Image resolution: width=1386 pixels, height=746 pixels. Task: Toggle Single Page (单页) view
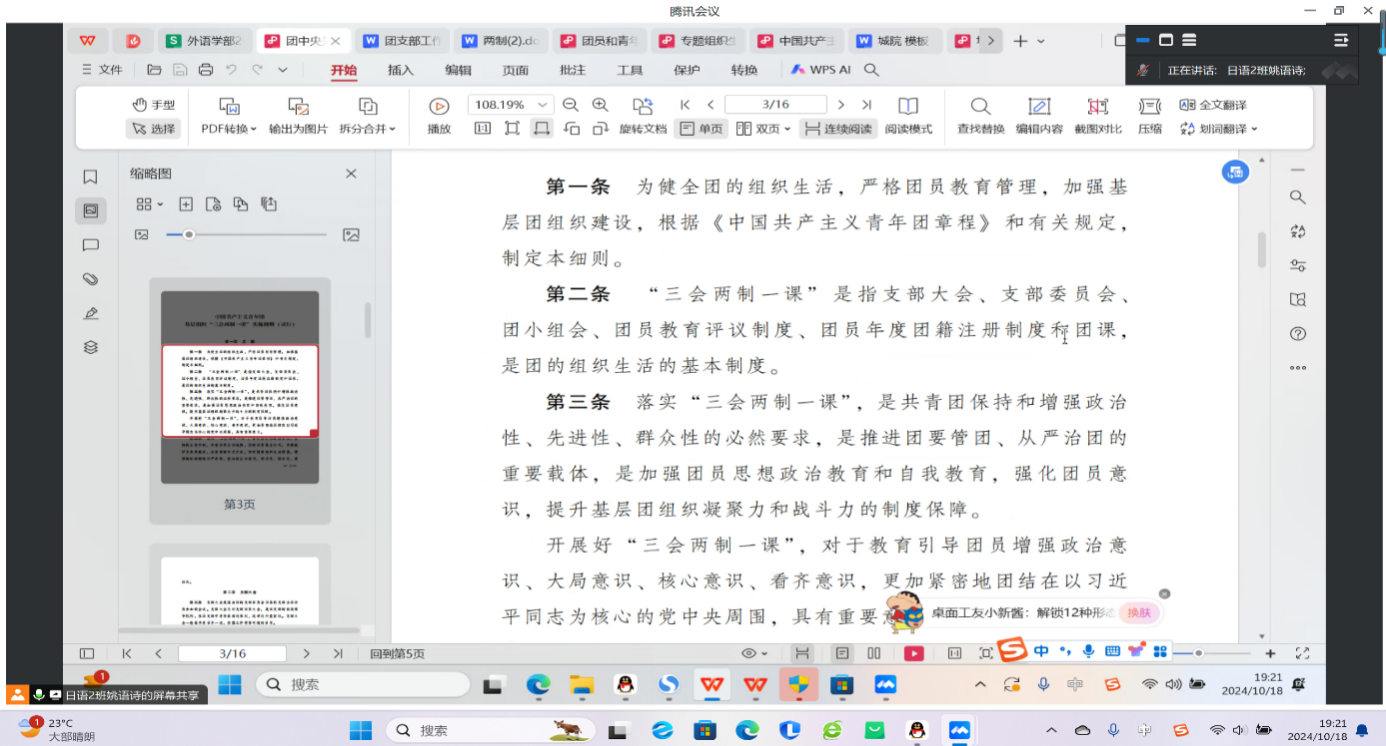(x=700, y=129)
